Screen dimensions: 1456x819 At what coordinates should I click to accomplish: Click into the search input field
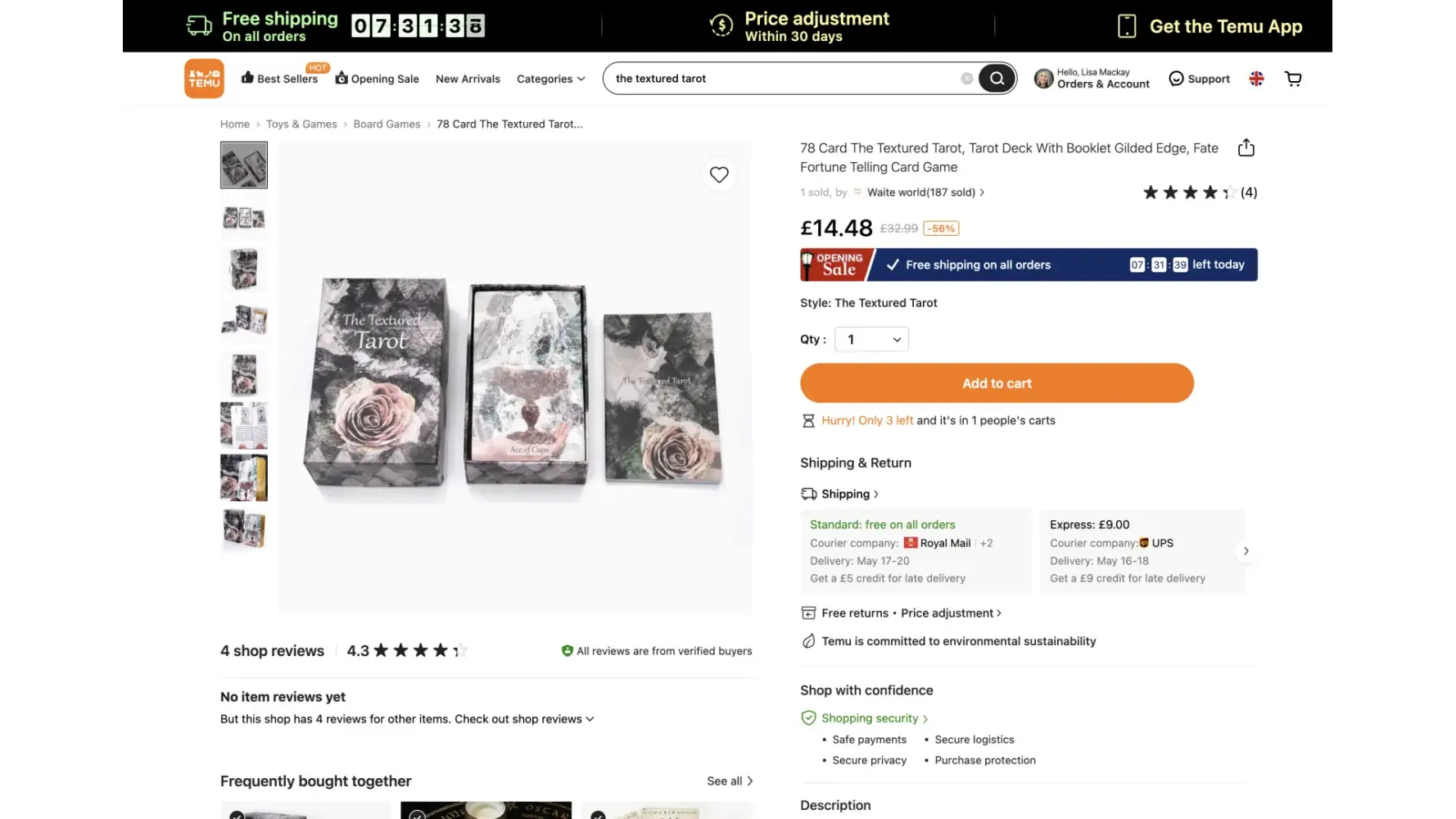782,79
